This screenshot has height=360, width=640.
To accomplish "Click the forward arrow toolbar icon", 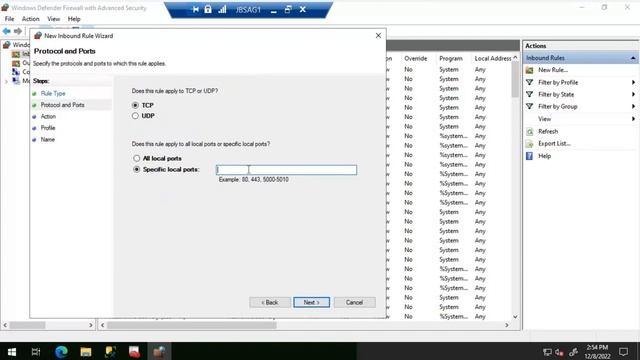I will pos(18,31).
